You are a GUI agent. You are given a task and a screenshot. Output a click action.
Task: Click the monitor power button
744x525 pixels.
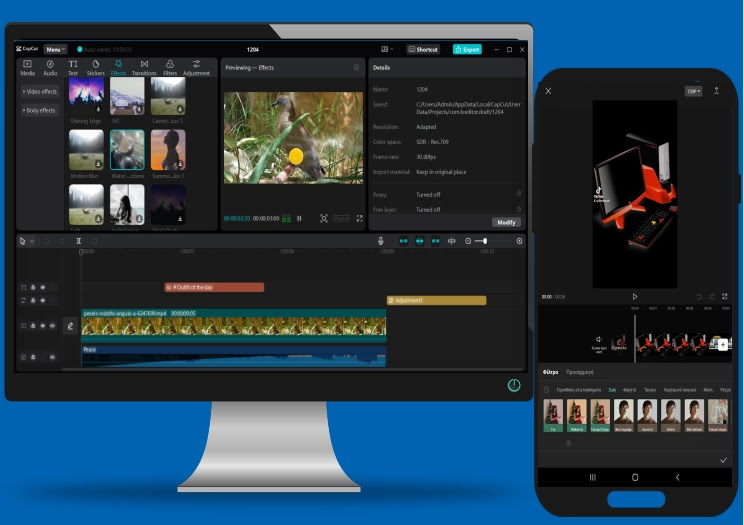(x=514, y=385)
